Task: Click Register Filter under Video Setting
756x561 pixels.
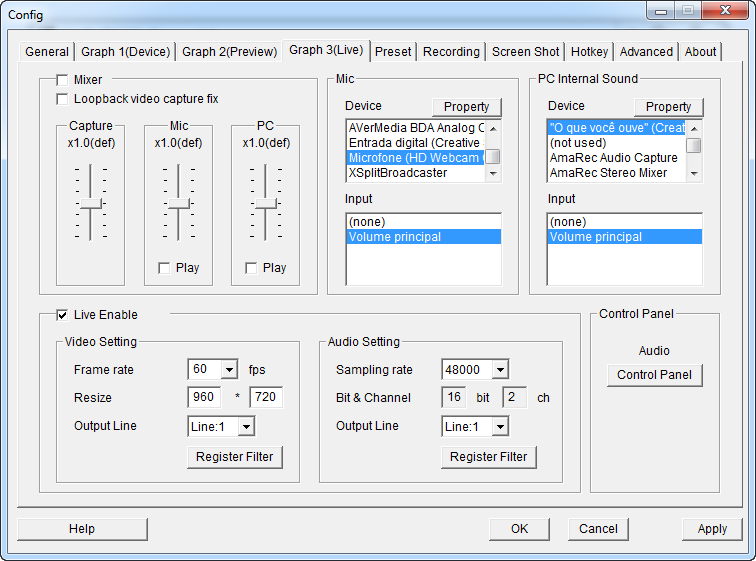Action: (x=235, y=457)
